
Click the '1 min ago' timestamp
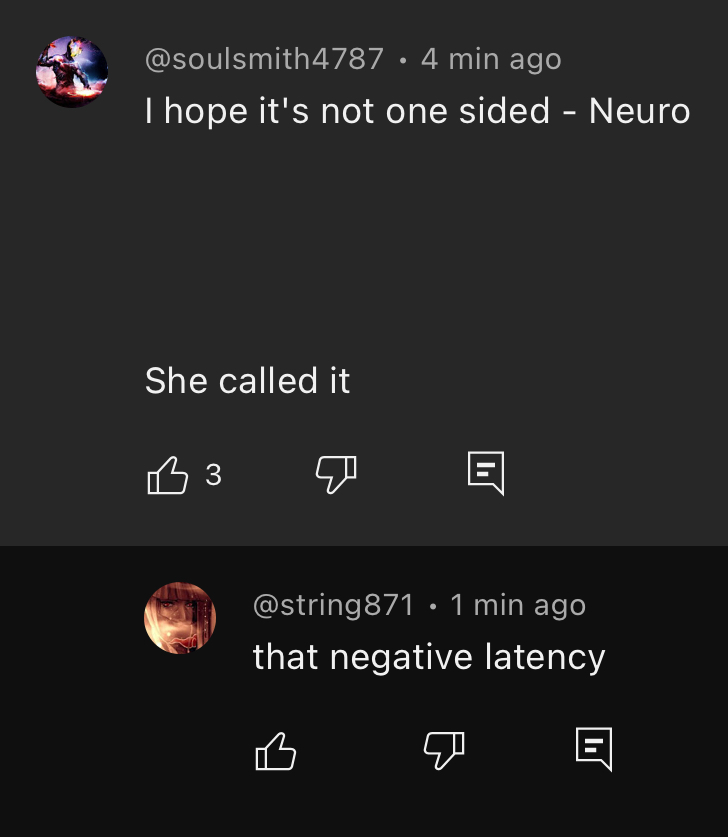518,605
